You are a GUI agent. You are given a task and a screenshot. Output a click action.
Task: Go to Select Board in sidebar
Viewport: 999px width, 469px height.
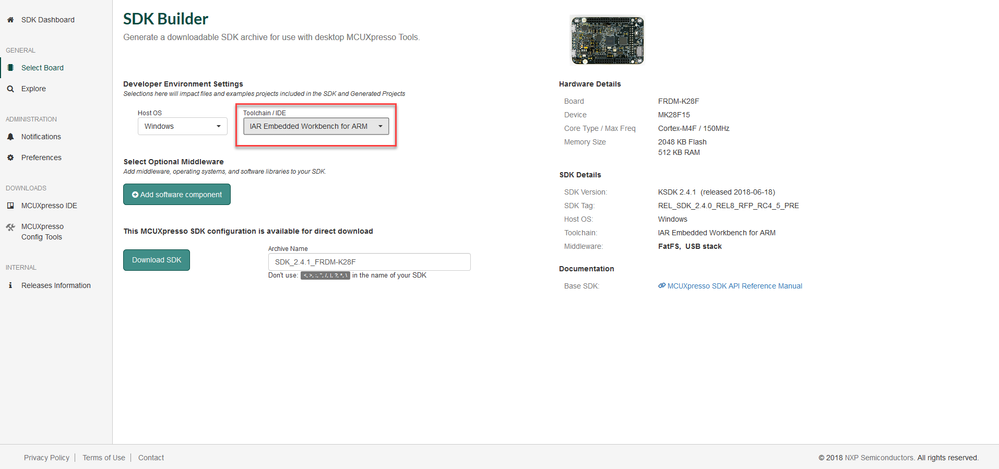coord(42,68)
